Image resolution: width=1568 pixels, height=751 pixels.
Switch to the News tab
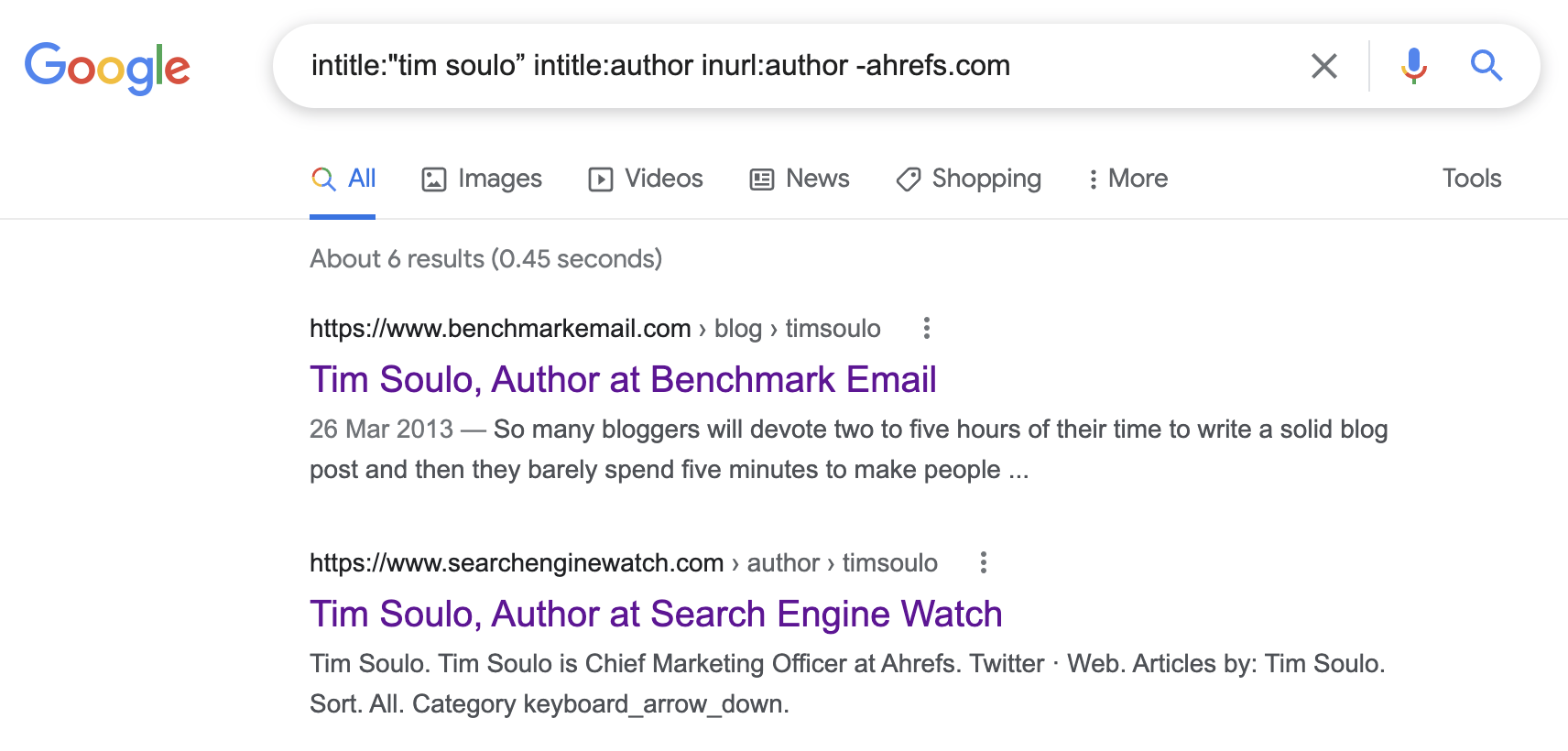tap(799, 179)
